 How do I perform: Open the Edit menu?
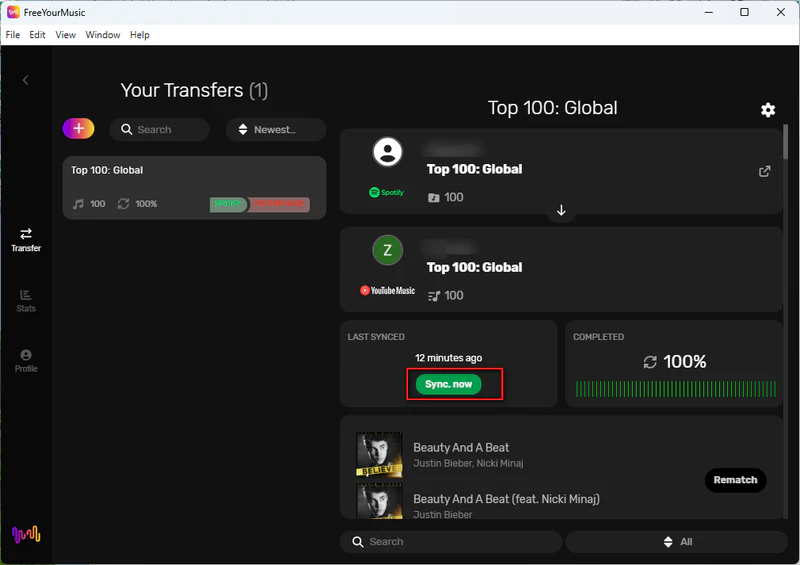pyautogui.click(x=37, y=35)
